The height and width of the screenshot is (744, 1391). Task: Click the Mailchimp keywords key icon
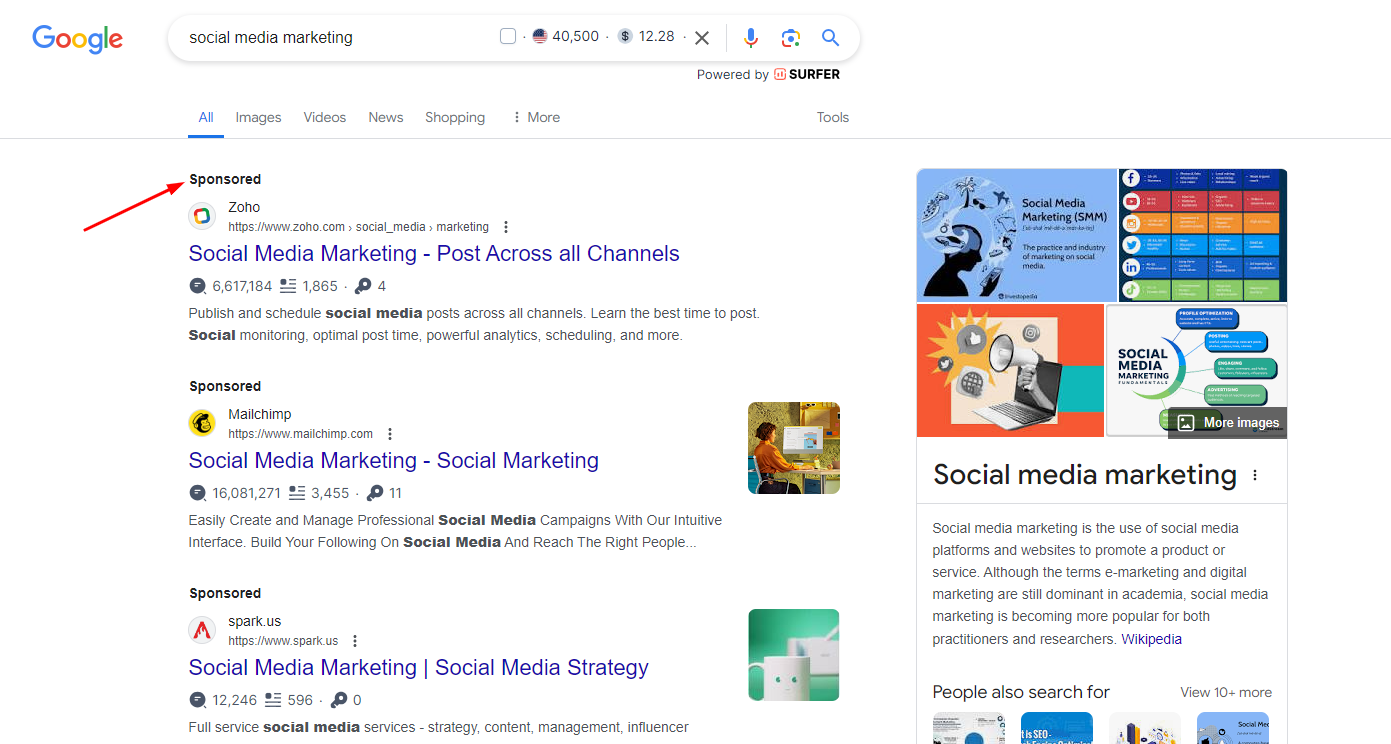click(375, 493)
